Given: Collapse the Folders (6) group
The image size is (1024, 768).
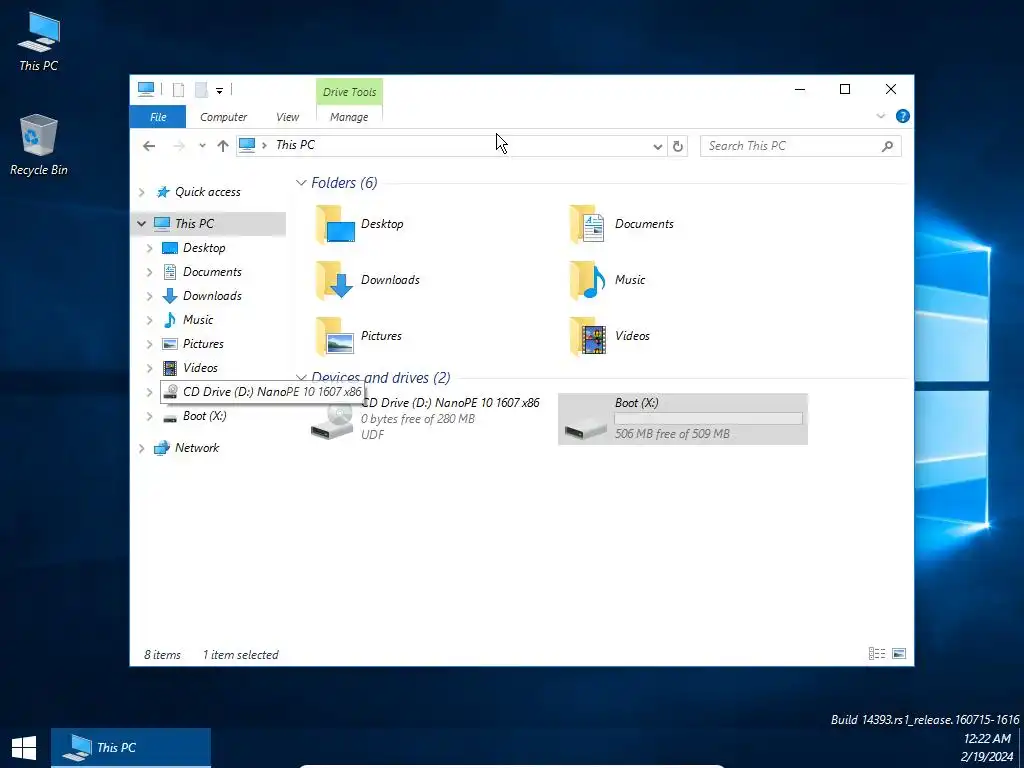Looking at the screenshot, I should pyautogui.click(x=301, y=183).
